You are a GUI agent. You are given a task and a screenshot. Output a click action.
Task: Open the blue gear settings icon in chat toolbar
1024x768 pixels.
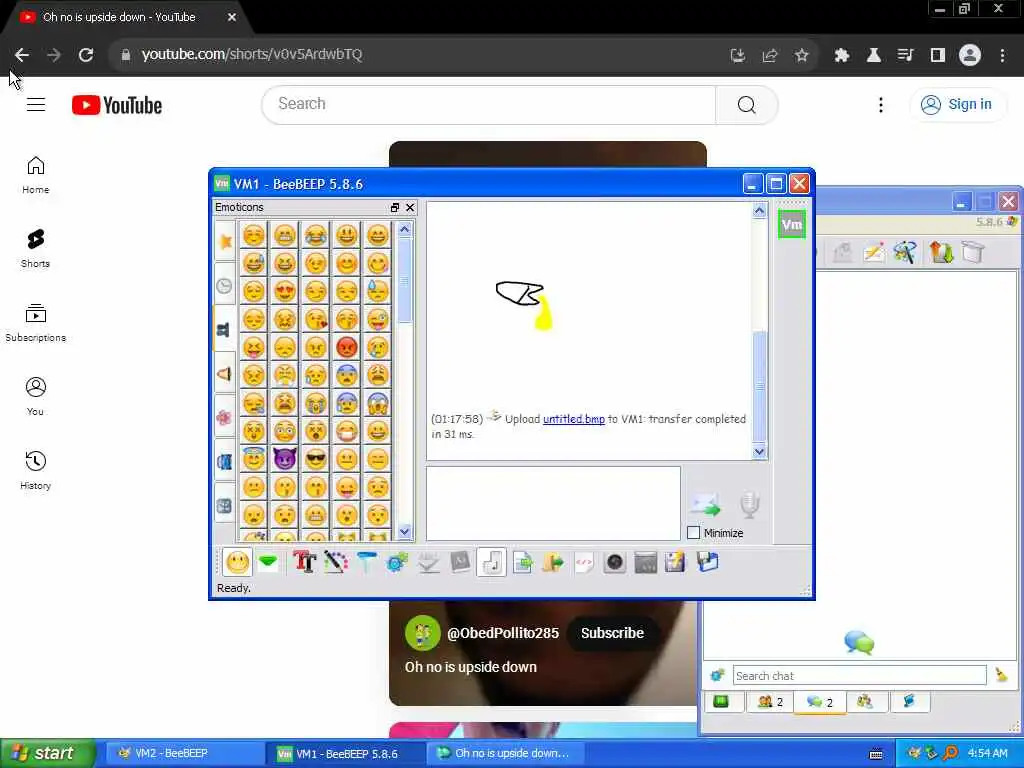(x=397, y=562)
